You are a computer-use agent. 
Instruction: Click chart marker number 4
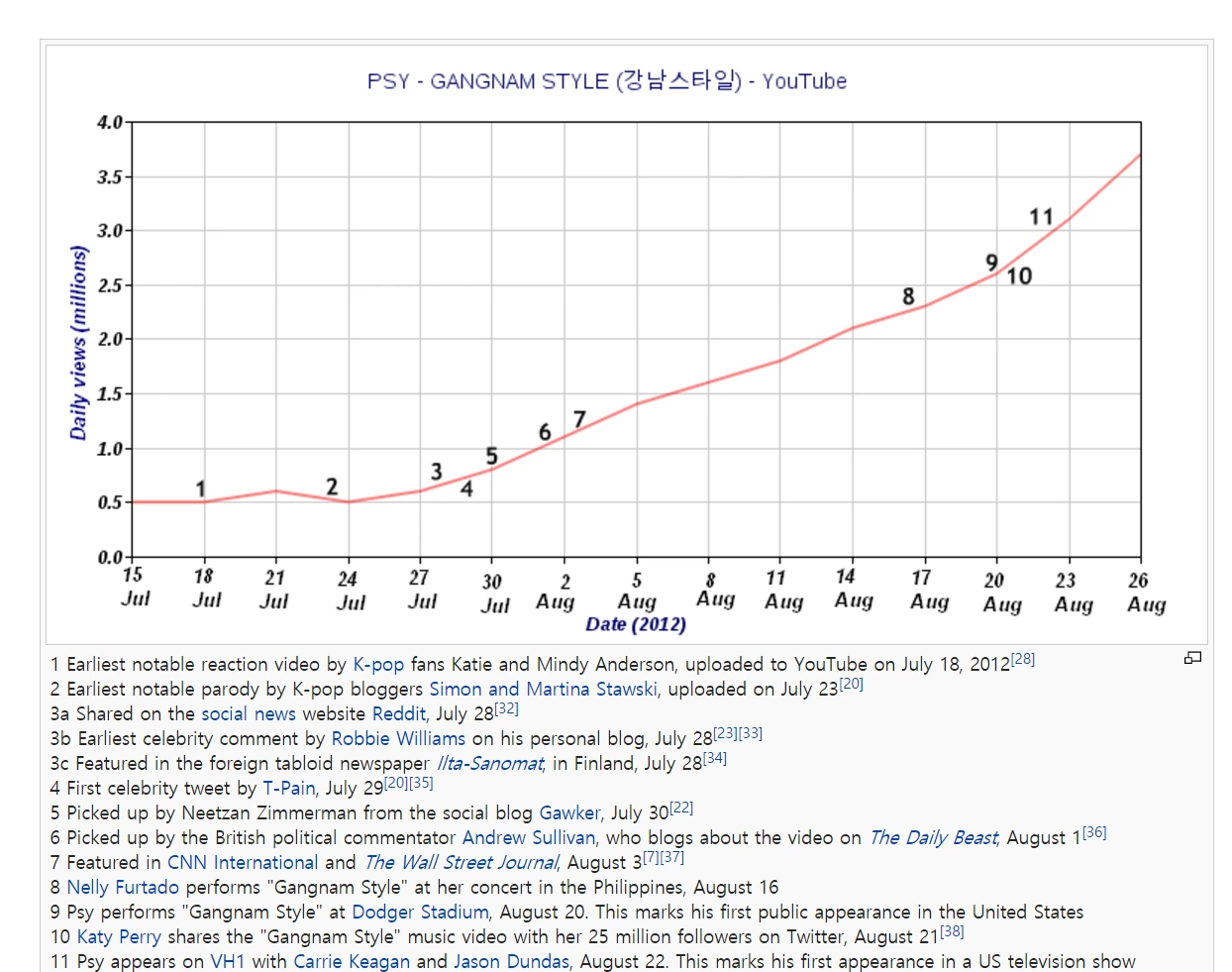(466, 488)
